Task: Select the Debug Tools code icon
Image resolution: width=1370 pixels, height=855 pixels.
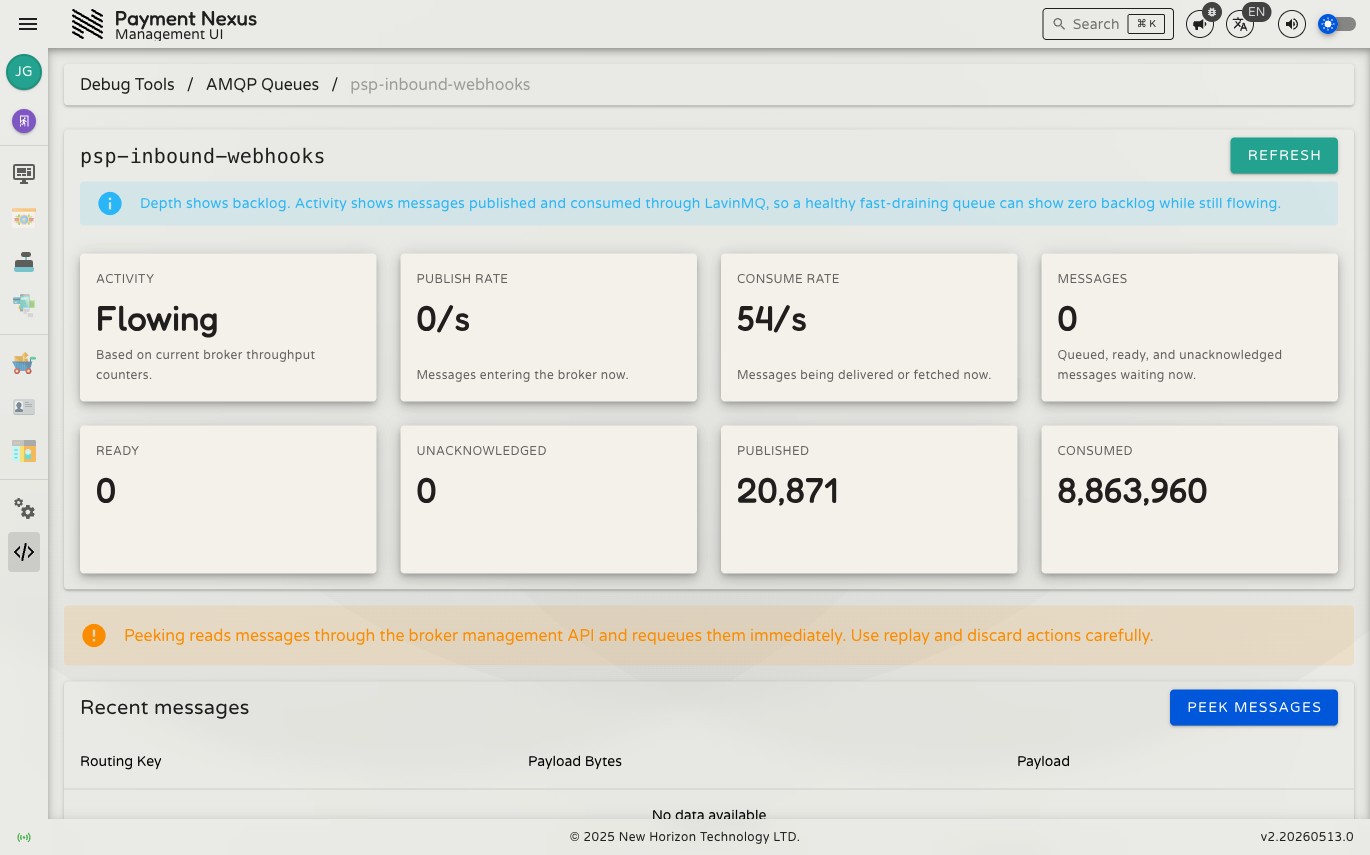Action: click(x=24, y=552)
